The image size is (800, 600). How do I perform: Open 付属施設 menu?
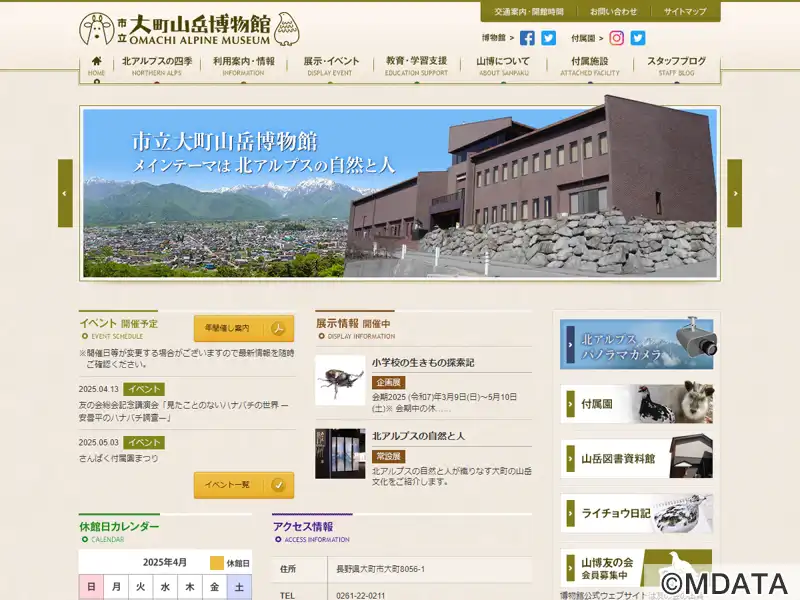click(590, 66)
